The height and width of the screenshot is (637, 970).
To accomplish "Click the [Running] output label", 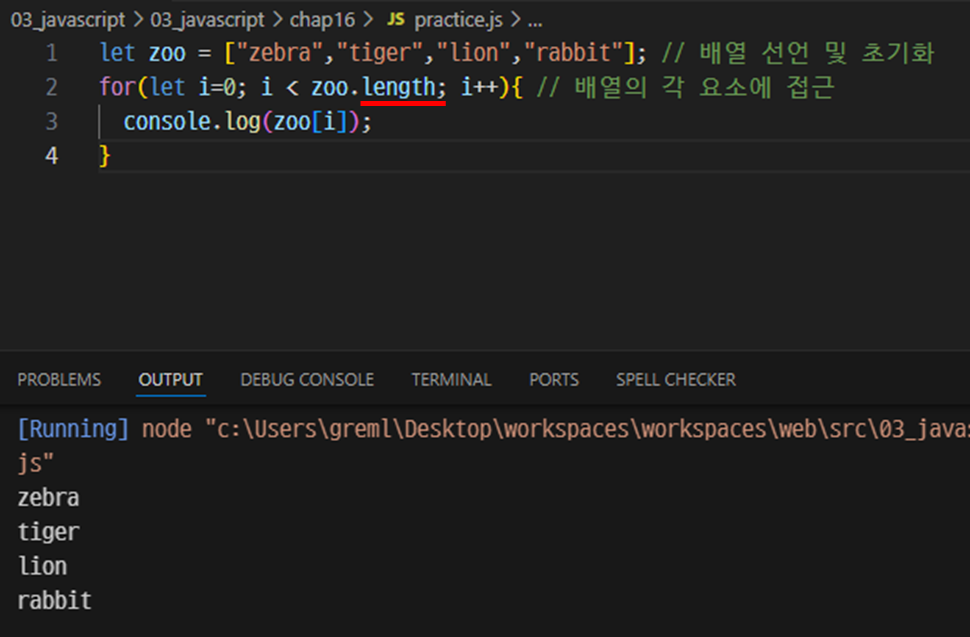I will tap(73, 429).
